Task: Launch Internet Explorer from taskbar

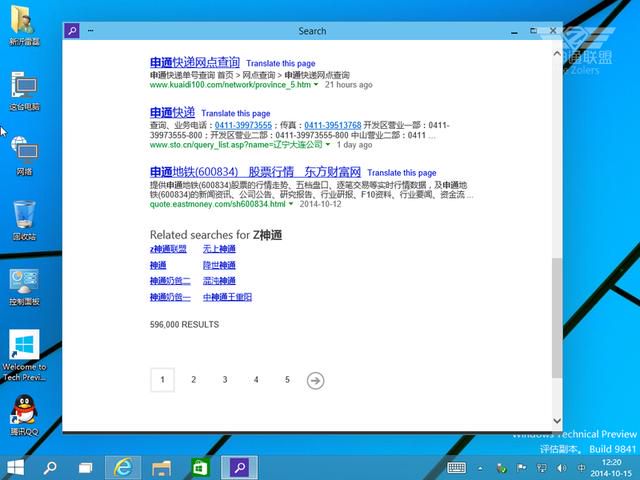Action: [123, 468]
